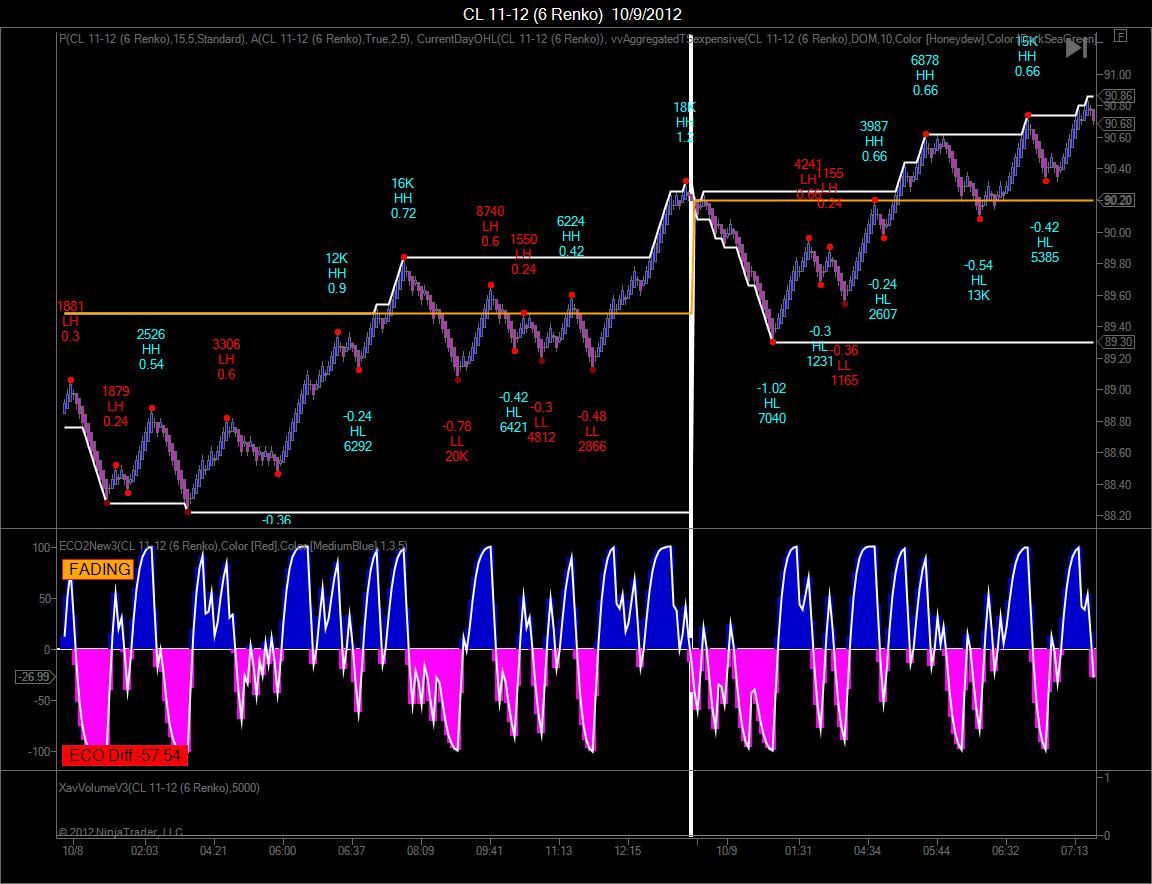
Task: Select the 90.86 price marker
Action: coord(1117,96)
